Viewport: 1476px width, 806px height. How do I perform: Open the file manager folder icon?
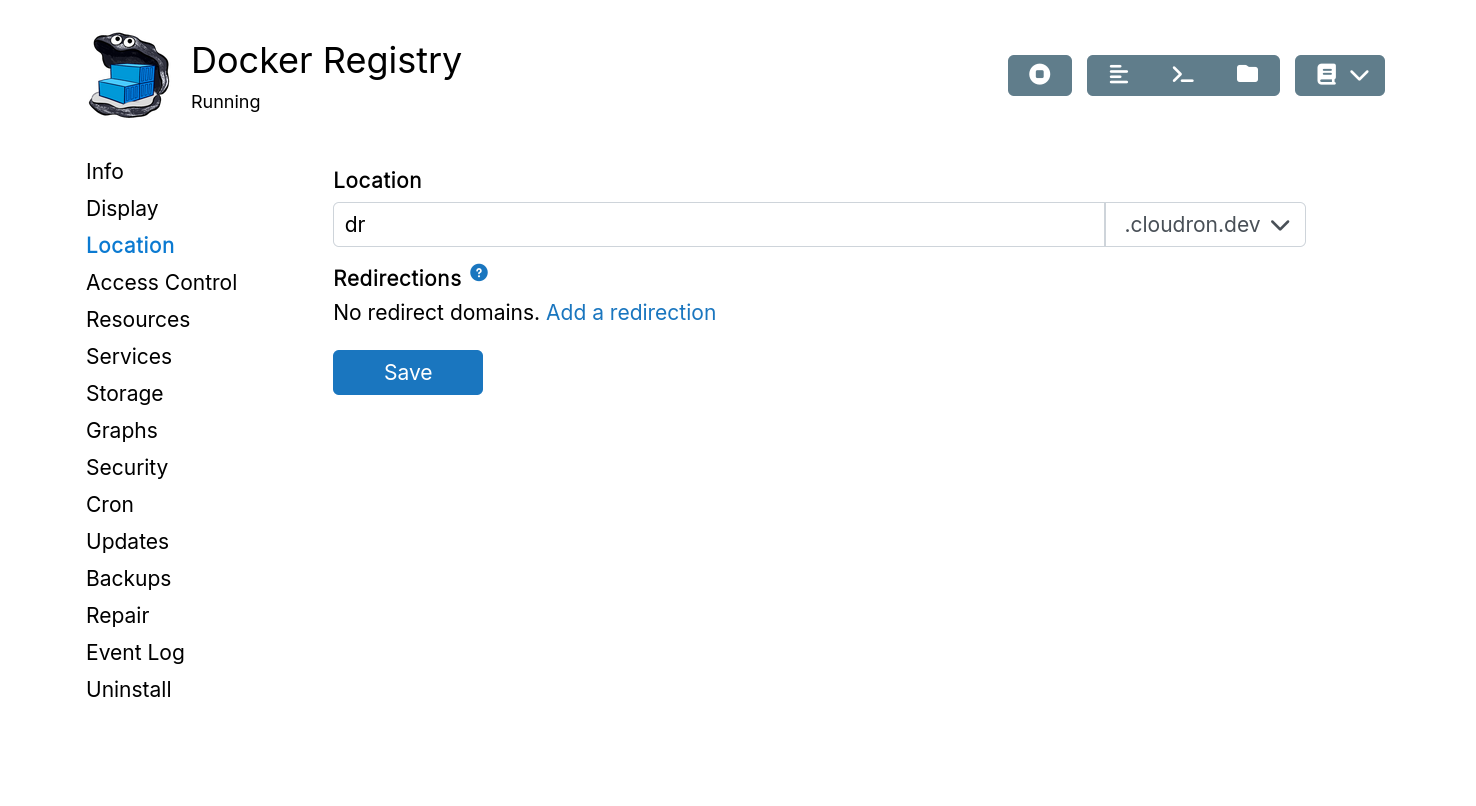coord(1247,75)
